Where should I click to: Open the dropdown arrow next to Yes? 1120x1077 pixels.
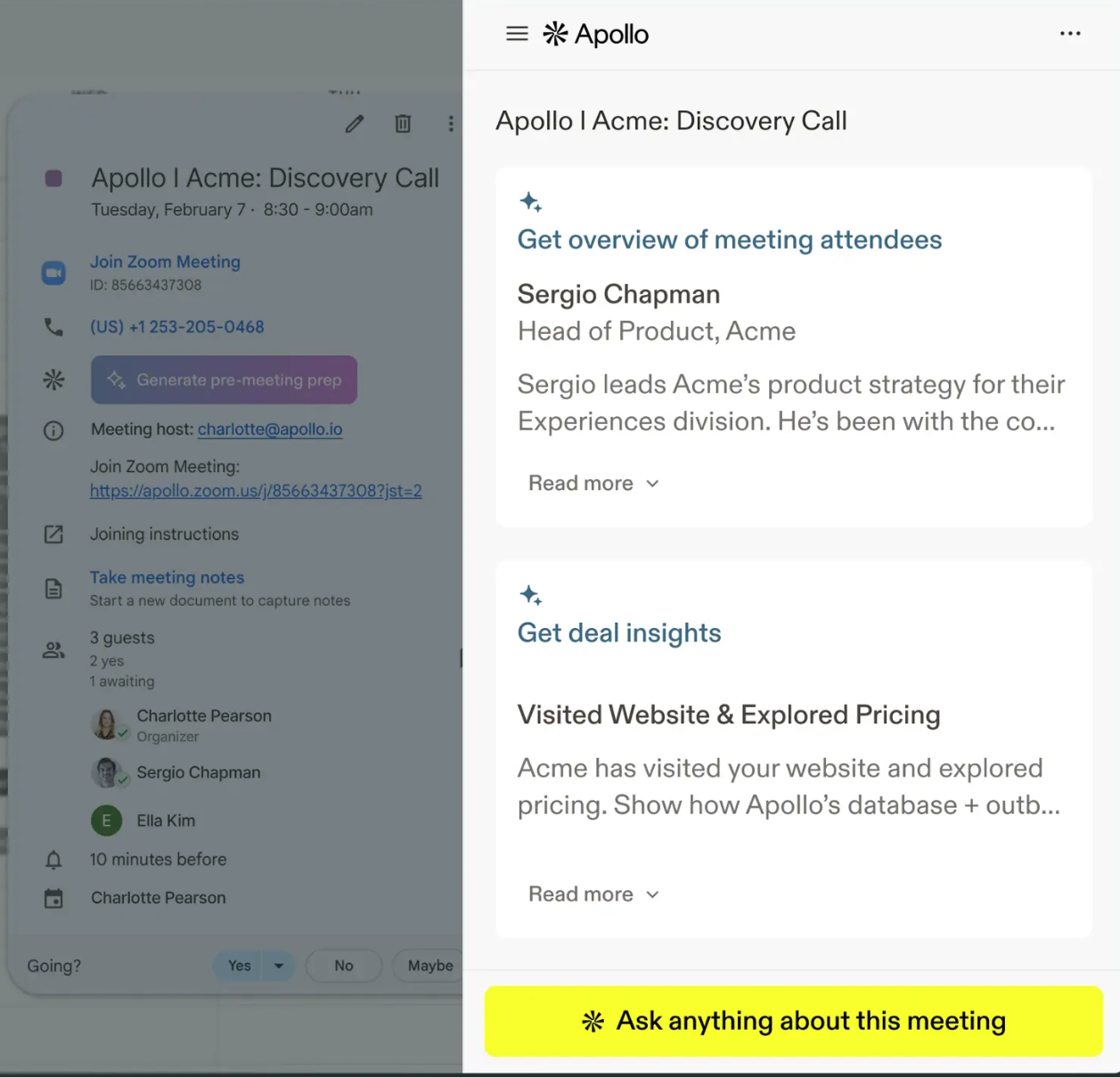(x=279, y=966)
